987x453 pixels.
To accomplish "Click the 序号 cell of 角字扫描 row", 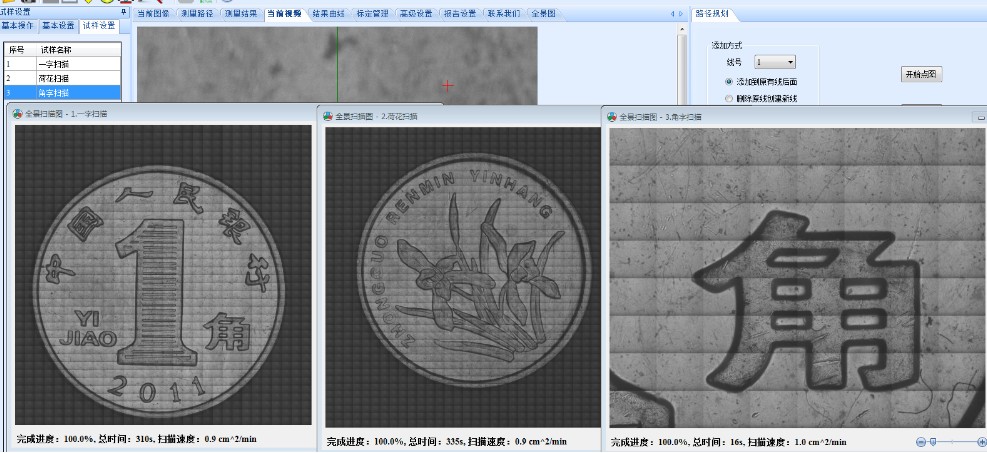I will click(x=20, y=93).
